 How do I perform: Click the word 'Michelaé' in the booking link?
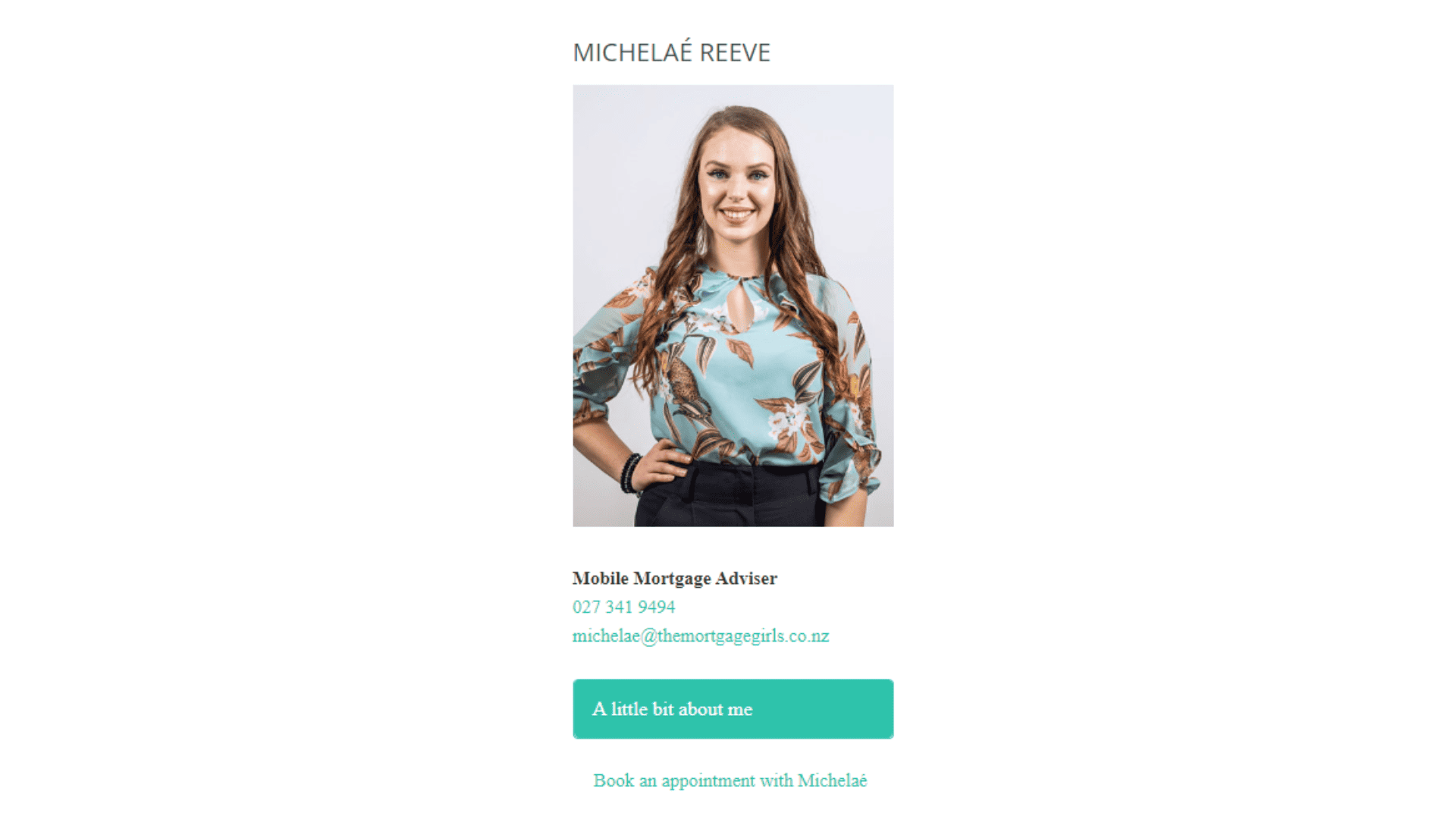(x=832, y=780)
